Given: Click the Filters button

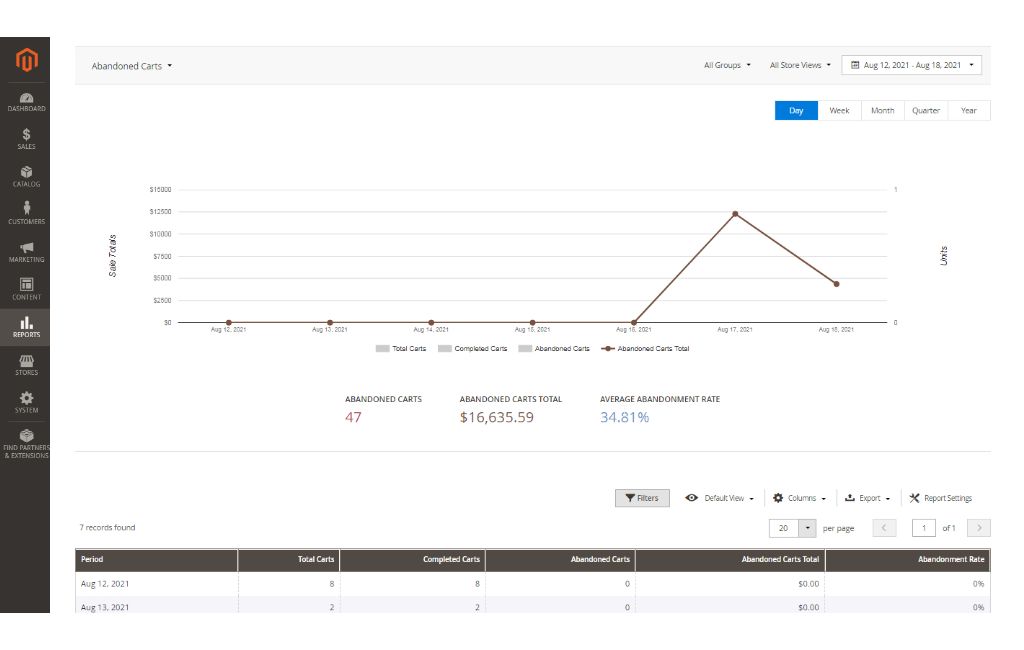Looking at the screenshot, I should [642, 498].
